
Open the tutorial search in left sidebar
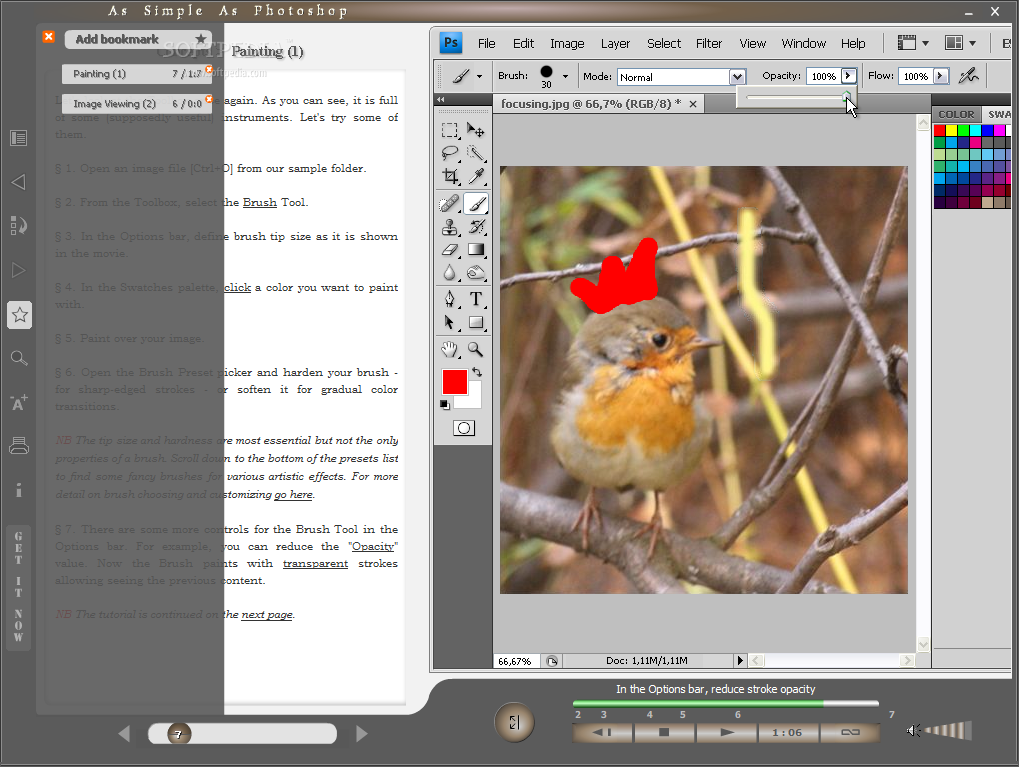(x=19, y=358)
